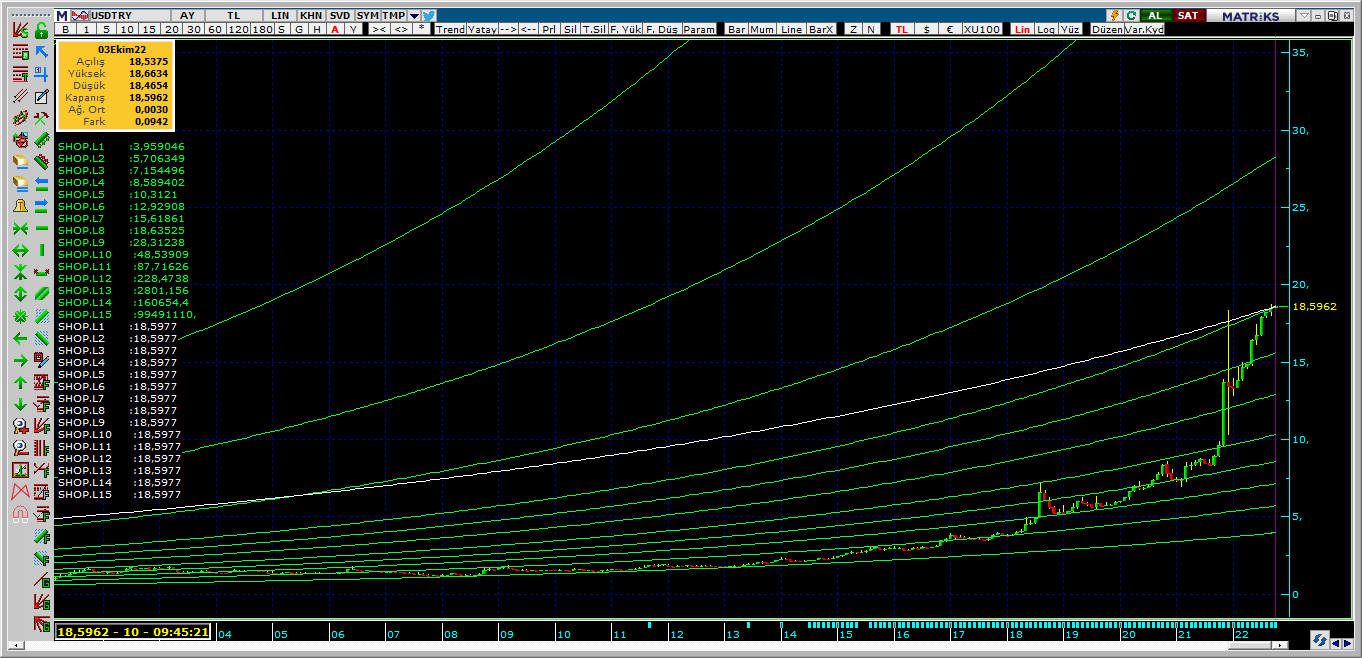Toggle the red A period button

click(335, 30)
